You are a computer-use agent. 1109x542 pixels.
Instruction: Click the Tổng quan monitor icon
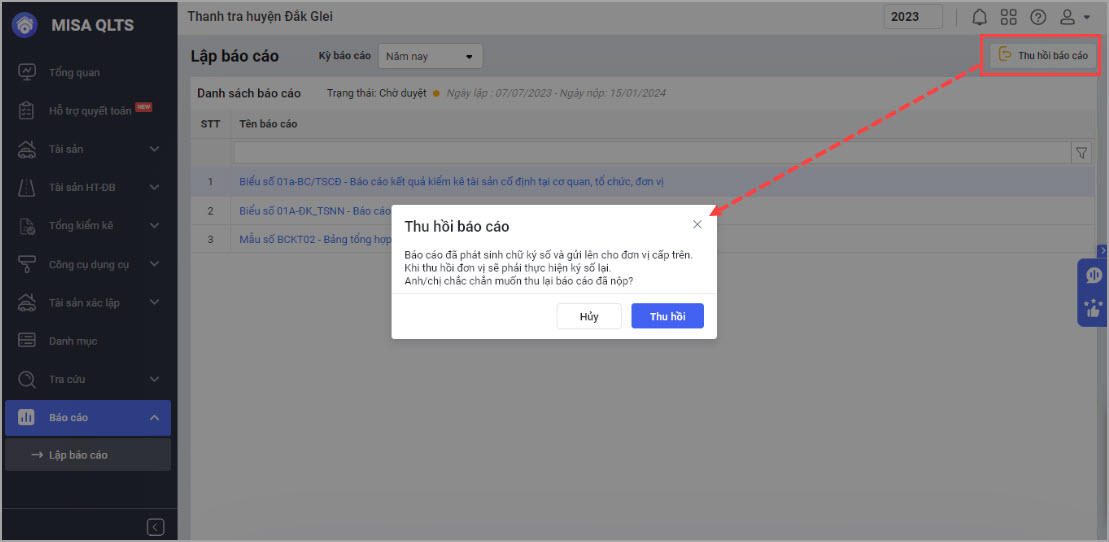point(27,72)
